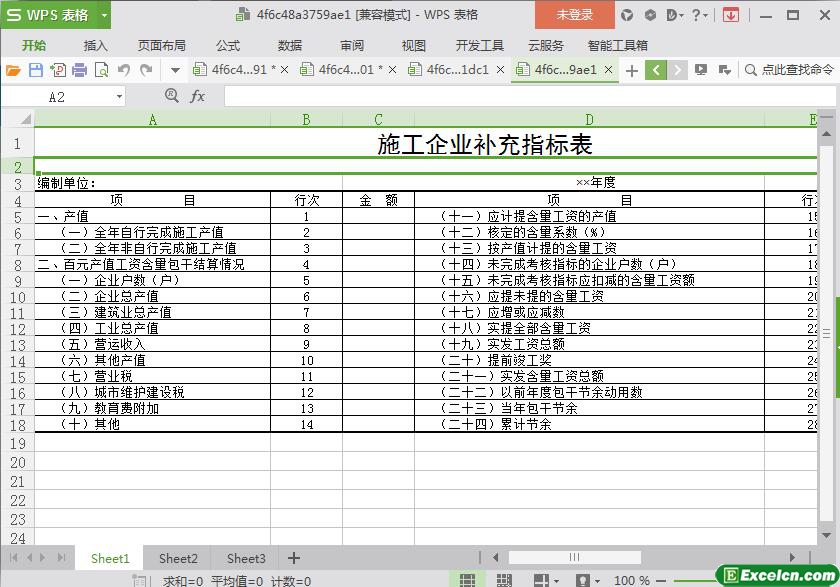Select column A header
The height and width of the screenshot is (587, 840).
tap(153, 119)
